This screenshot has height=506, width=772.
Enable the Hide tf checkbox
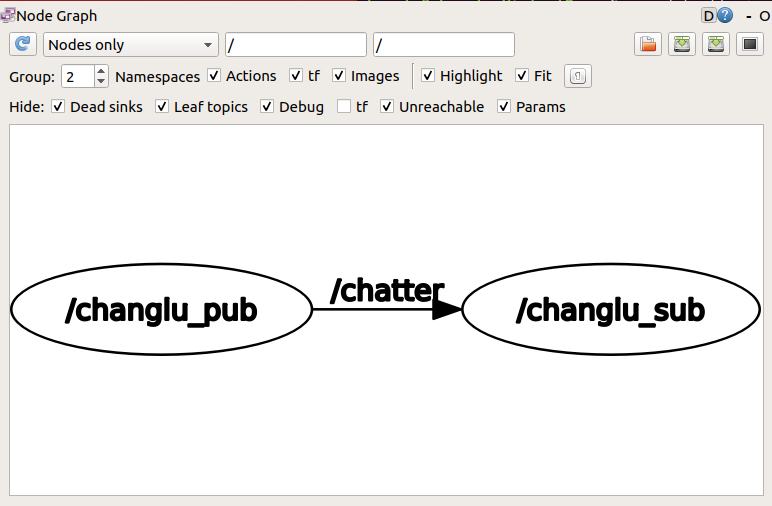pos(344,106)
